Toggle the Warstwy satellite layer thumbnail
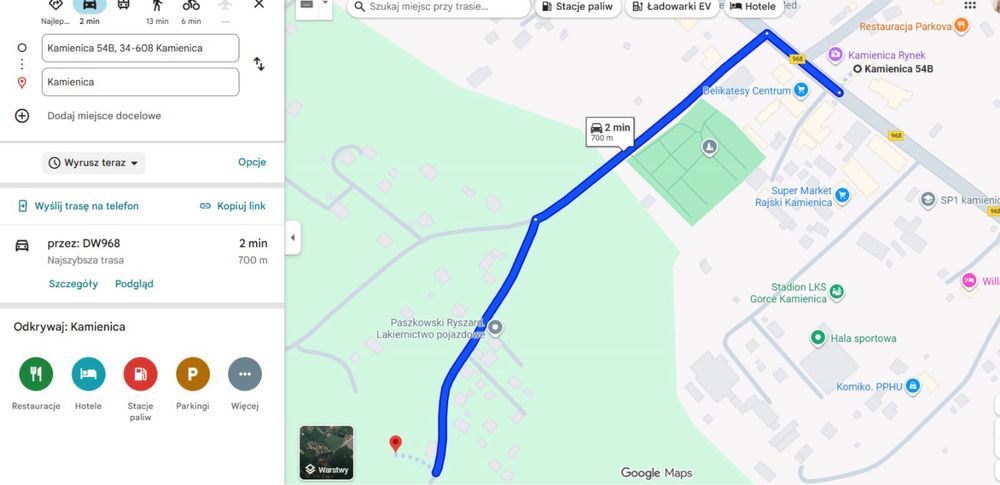The width and height of the screenshot is (1000, 485). (x=327, y=452)
